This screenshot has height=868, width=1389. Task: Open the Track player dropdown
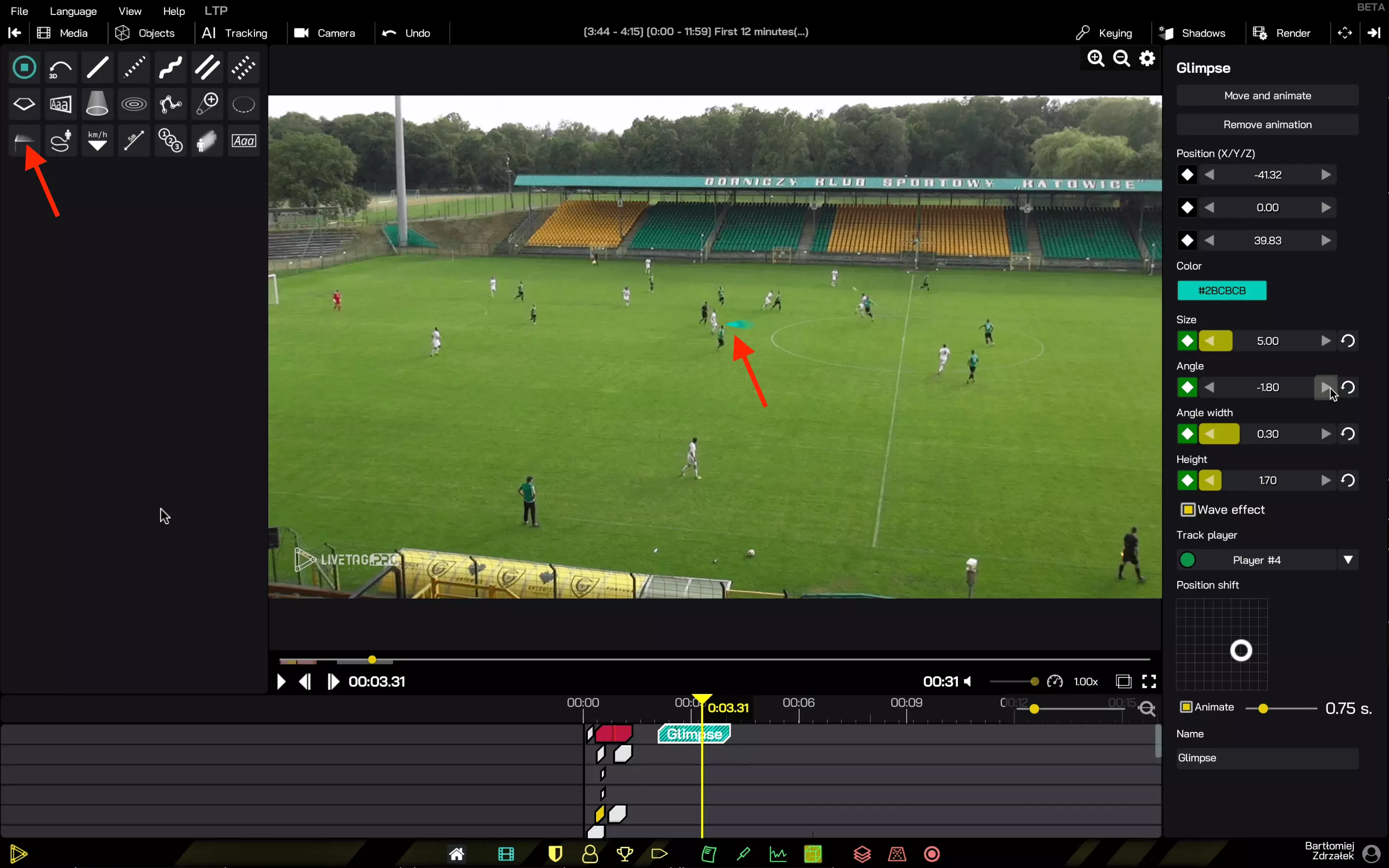click(1348, 560)
